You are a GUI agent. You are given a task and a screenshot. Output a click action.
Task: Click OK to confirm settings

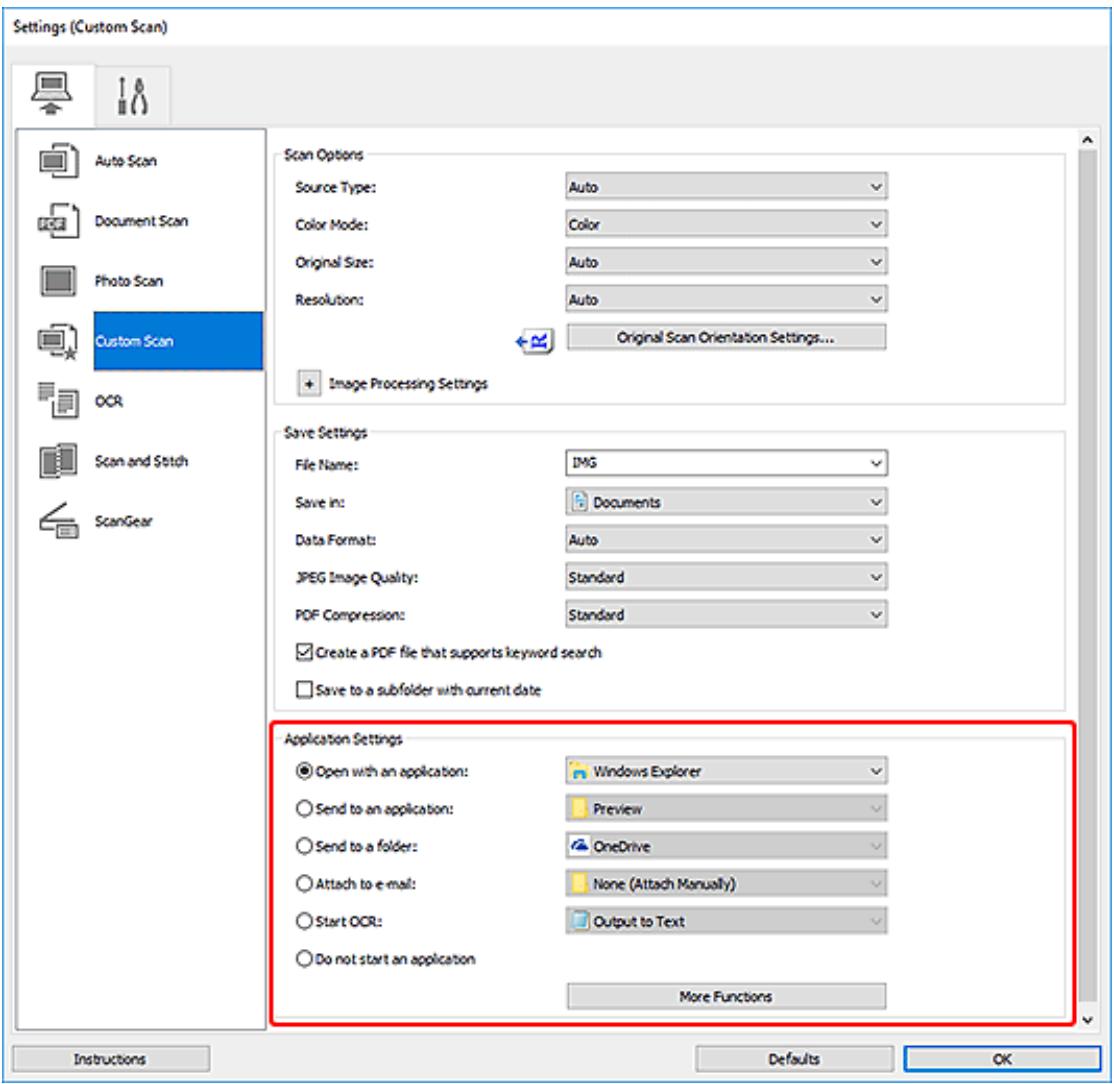[x=1002, y=1059]
